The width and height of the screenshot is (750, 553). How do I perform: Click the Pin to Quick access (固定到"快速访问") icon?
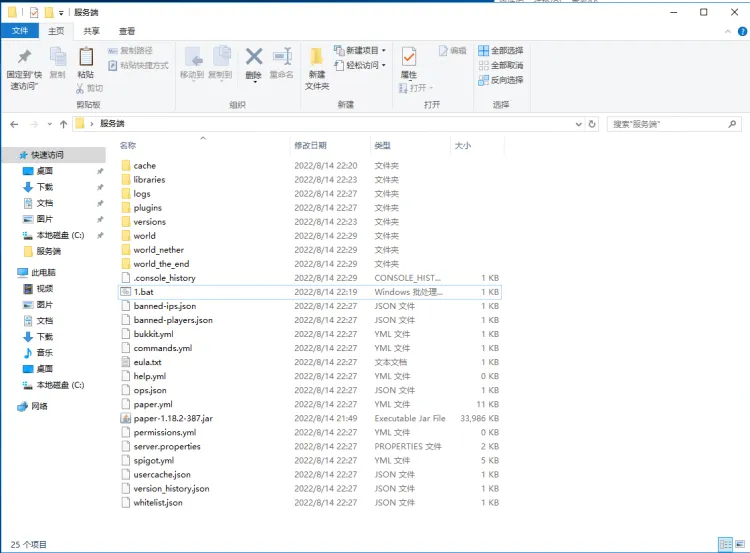click(24, 58)
